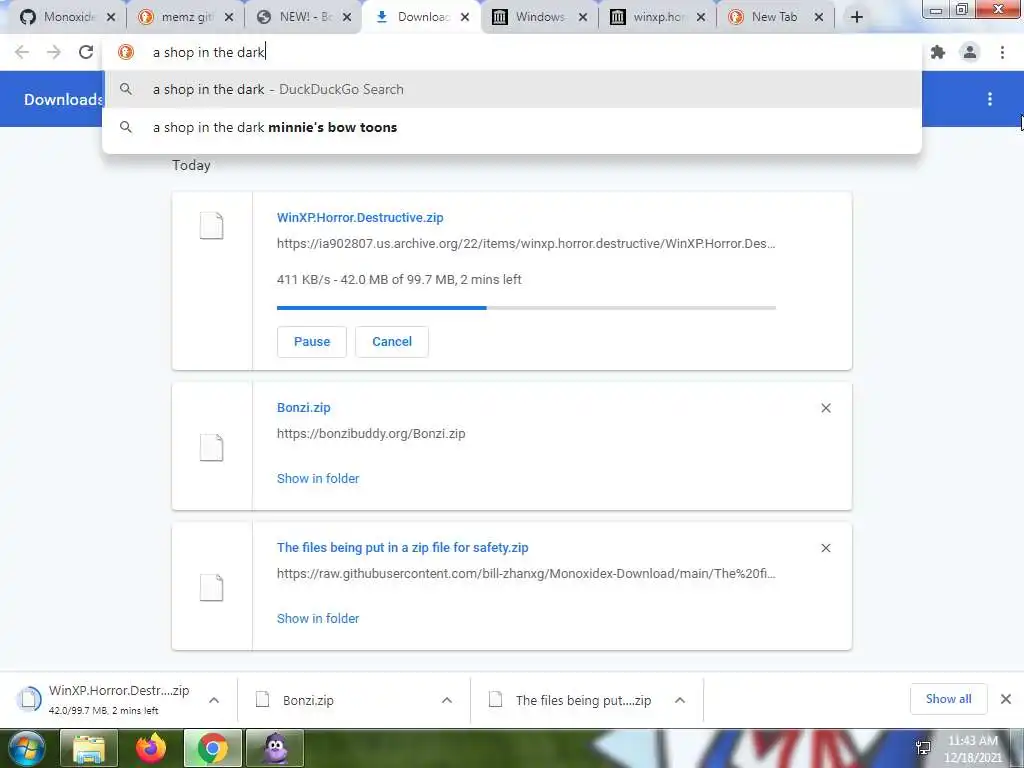Image resolution: width=1024 pixels, height=768 pixels.
Task: Click the '411 KB/s - 42.0 MB' status text
Action: 399,280
